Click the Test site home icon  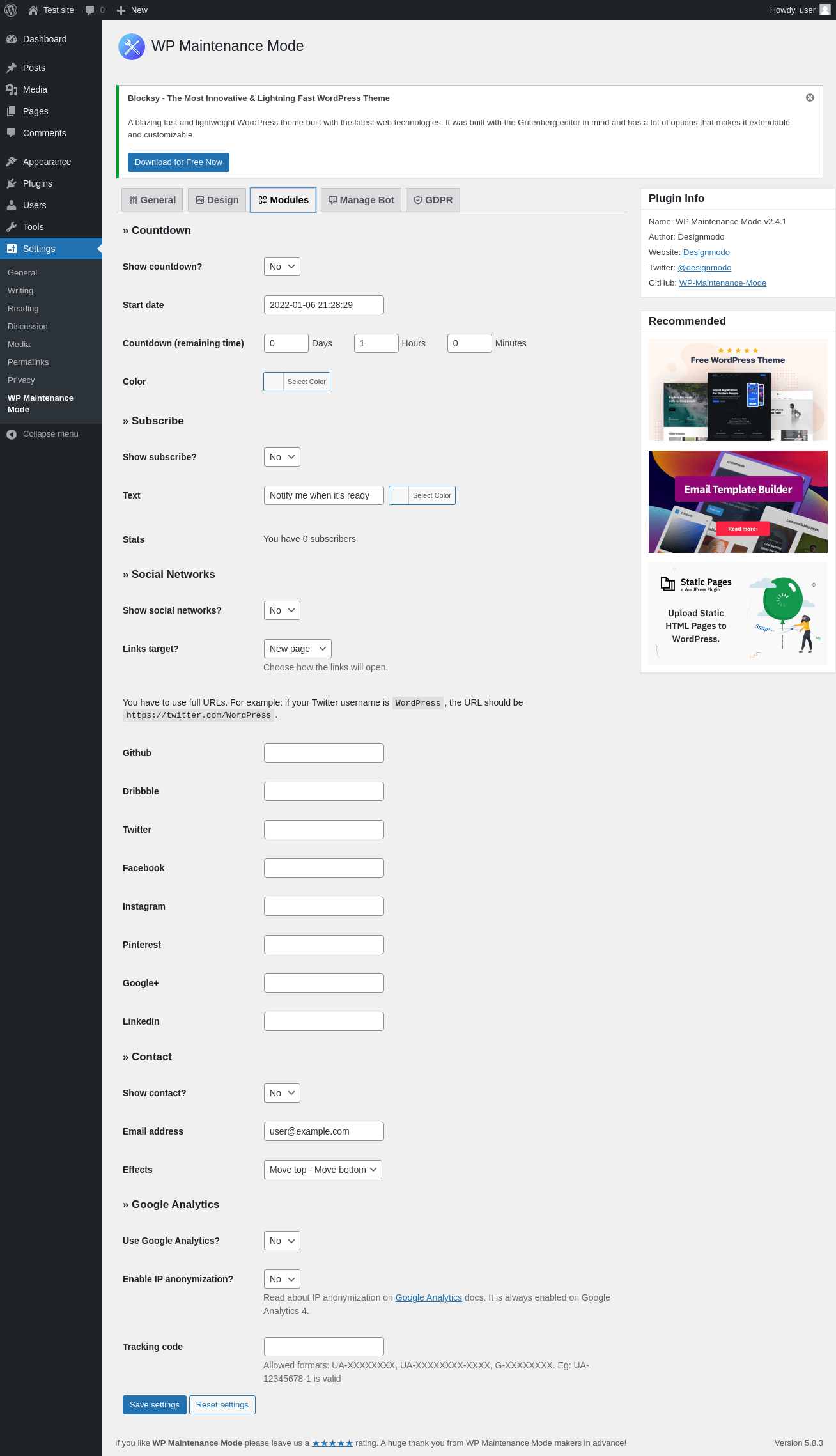(33, 10)
